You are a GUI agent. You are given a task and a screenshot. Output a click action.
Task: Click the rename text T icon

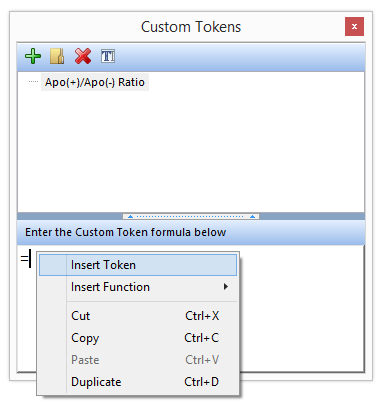coord(108,56)
